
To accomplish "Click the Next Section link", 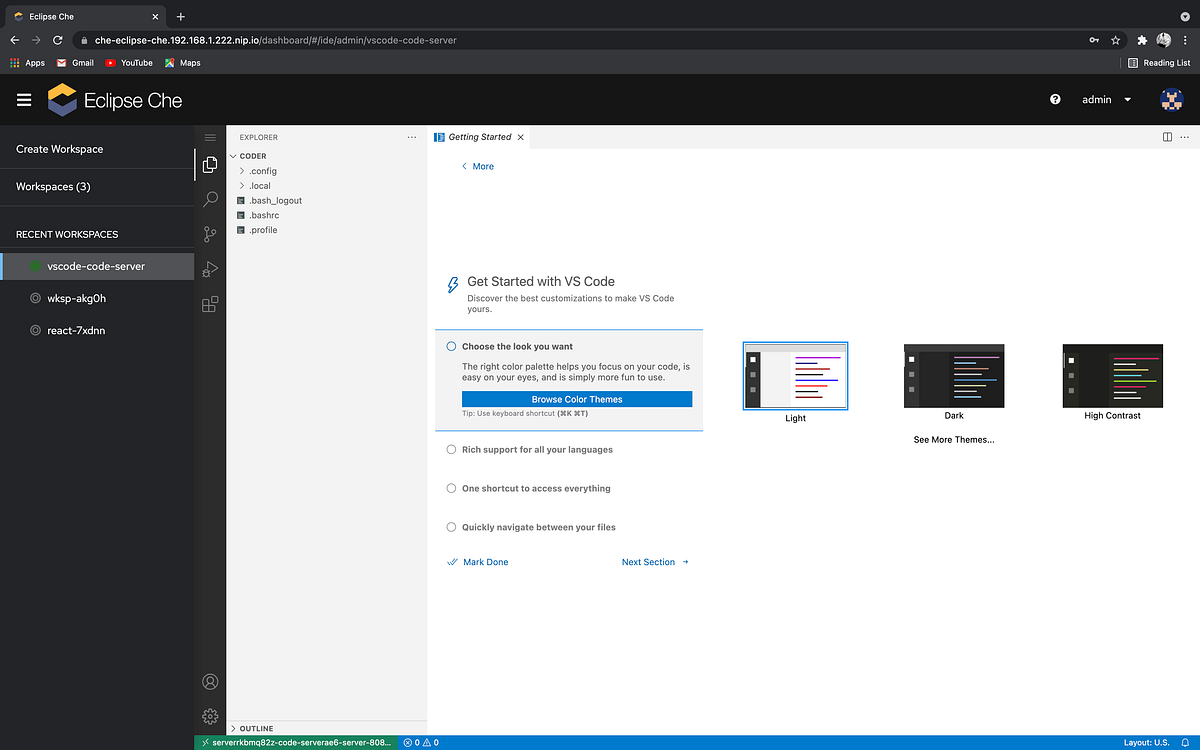I will tap(648, 562).
